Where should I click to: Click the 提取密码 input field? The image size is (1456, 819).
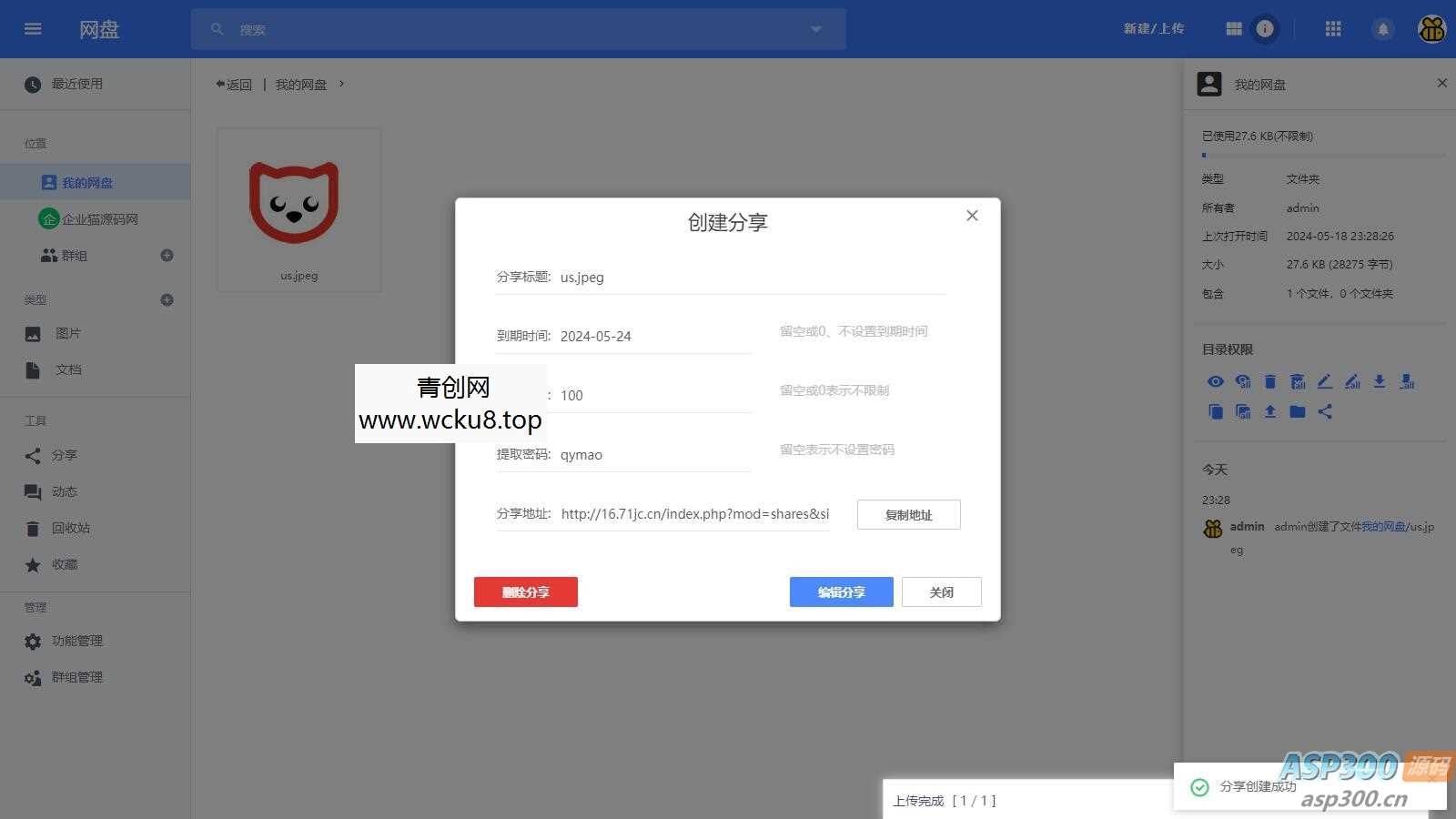coord(653,454)
